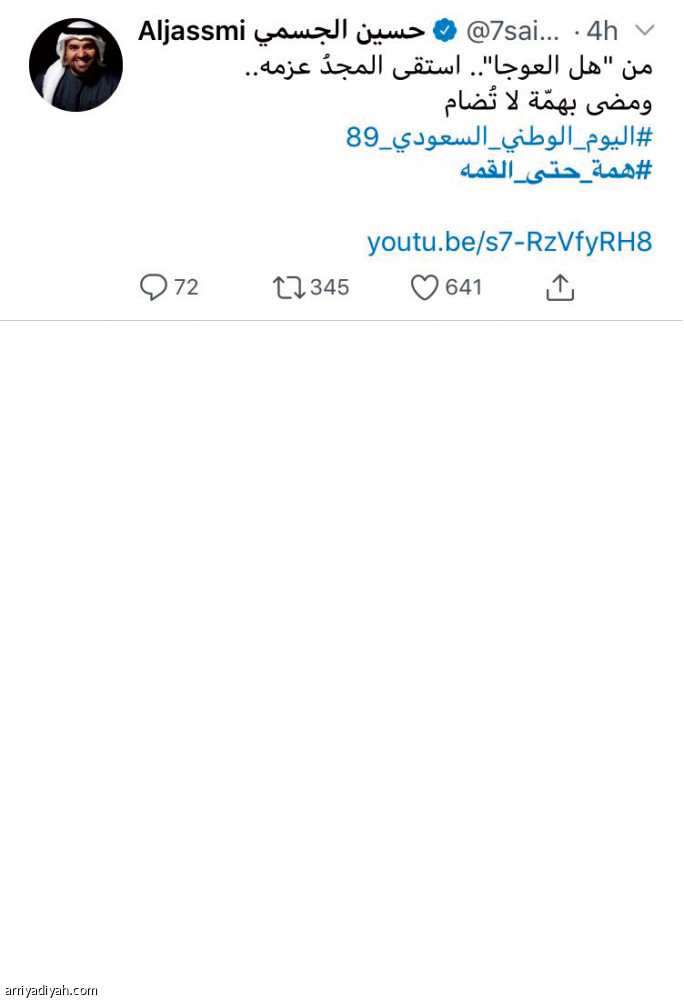Viewport: 684px width, 1000px height.
Task: Click the blue verified badge checkmark
Action: (x=443, y=29)
